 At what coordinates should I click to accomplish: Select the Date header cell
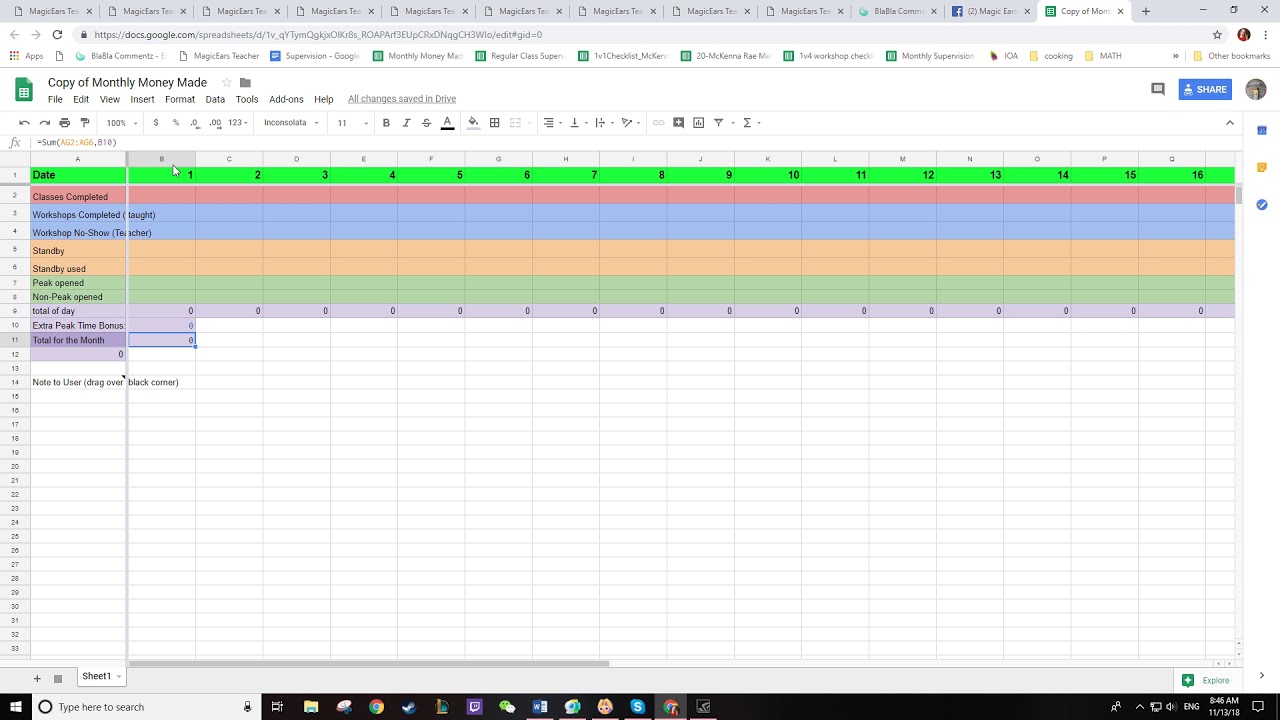[x=78, y=175]
